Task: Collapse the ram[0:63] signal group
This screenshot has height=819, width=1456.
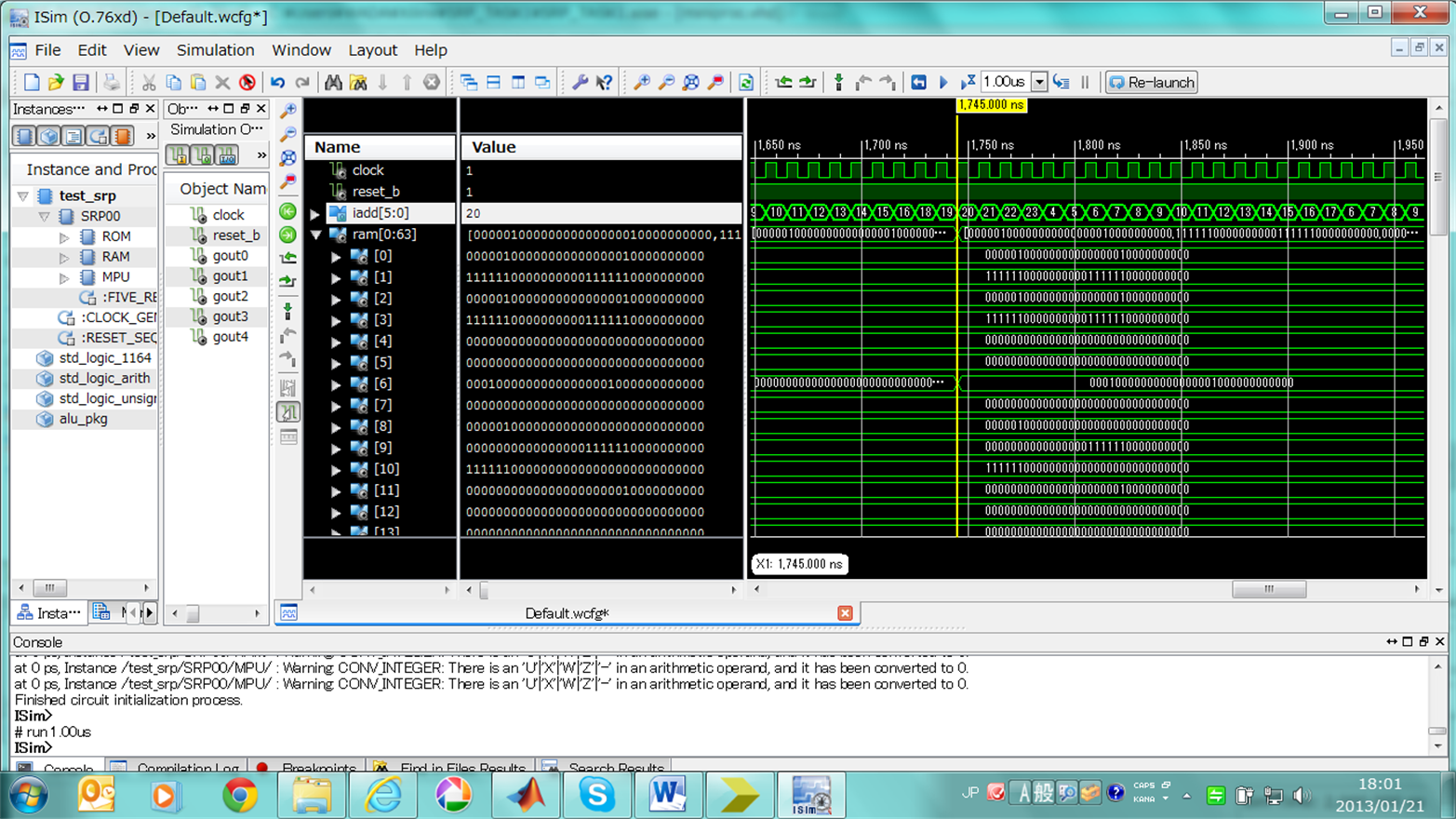Action: 316,235
